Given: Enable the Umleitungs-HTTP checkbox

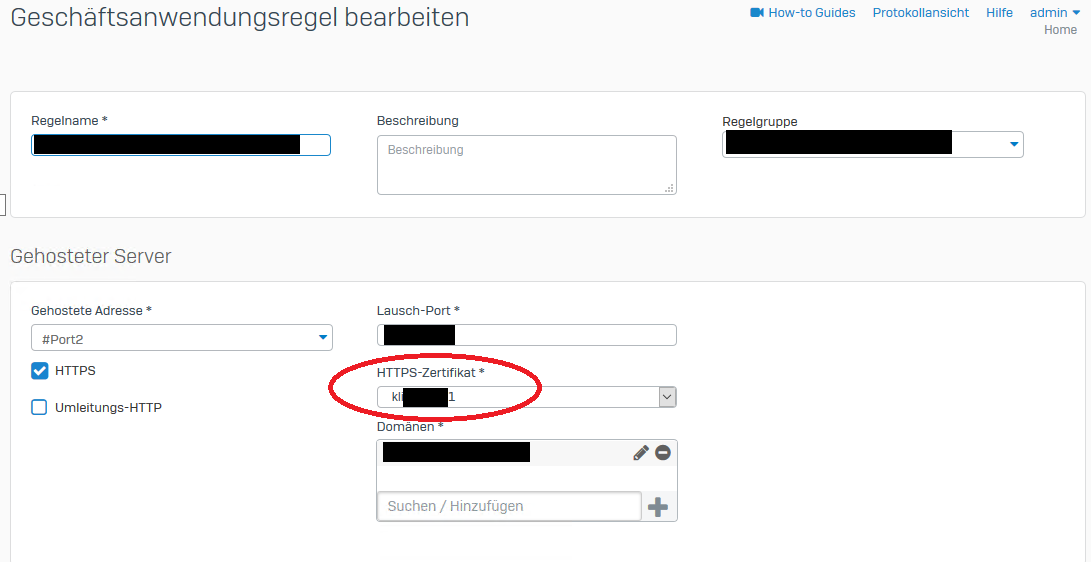Looking at the screenshot, I should coord(40,407).
